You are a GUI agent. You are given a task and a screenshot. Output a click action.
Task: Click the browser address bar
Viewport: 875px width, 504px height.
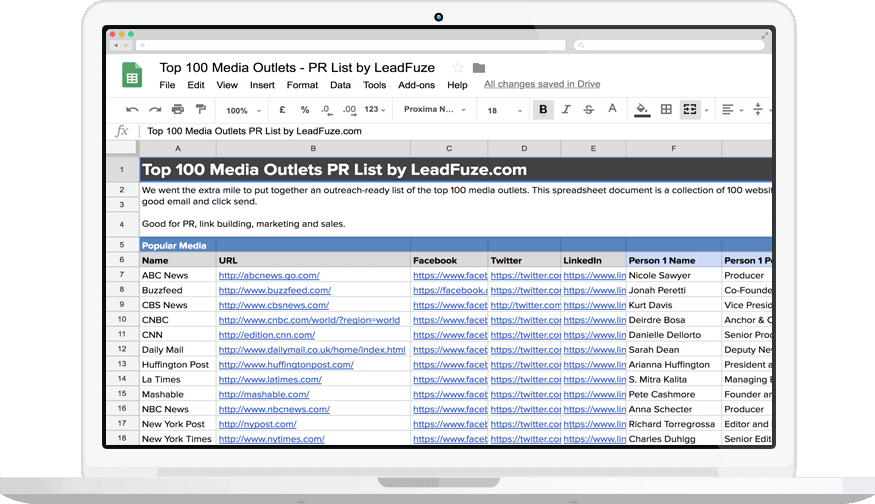tap(350, 45)
